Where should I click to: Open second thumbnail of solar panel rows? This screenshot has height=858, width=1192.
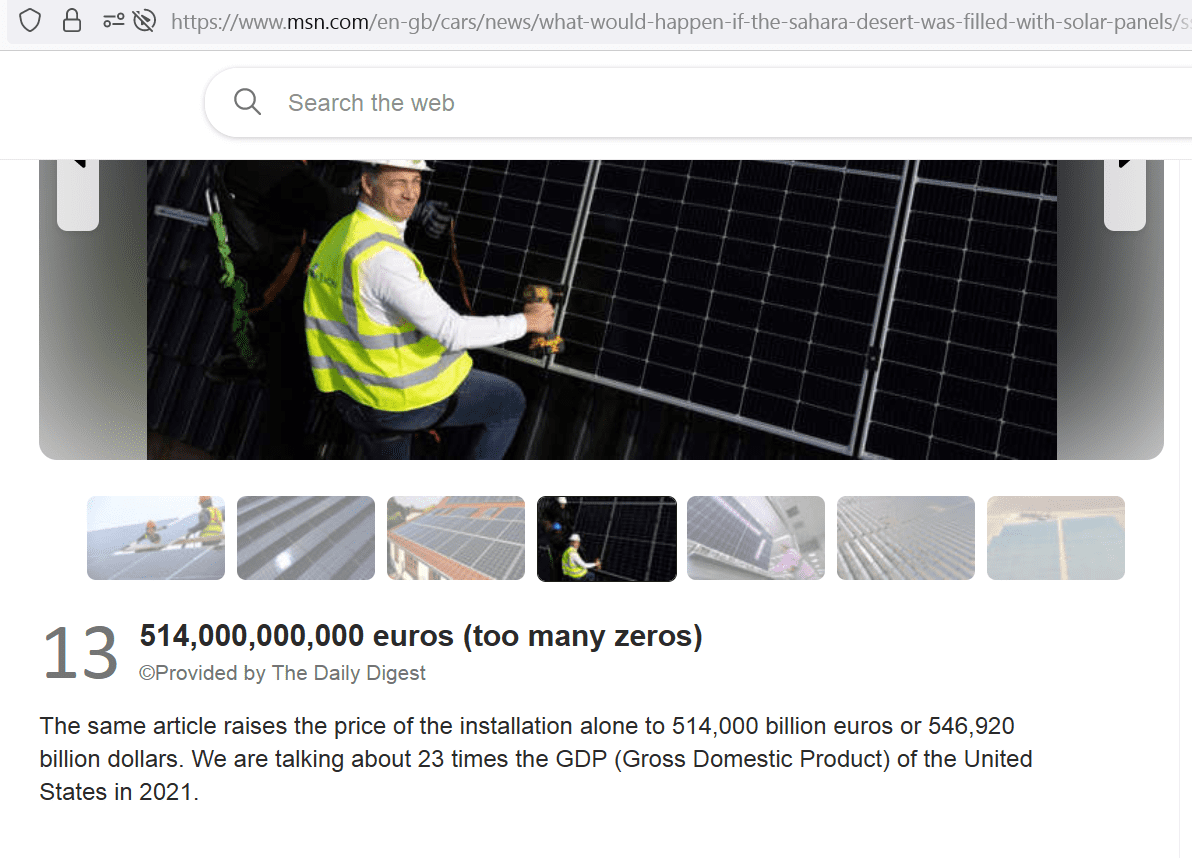pos(306,538)
